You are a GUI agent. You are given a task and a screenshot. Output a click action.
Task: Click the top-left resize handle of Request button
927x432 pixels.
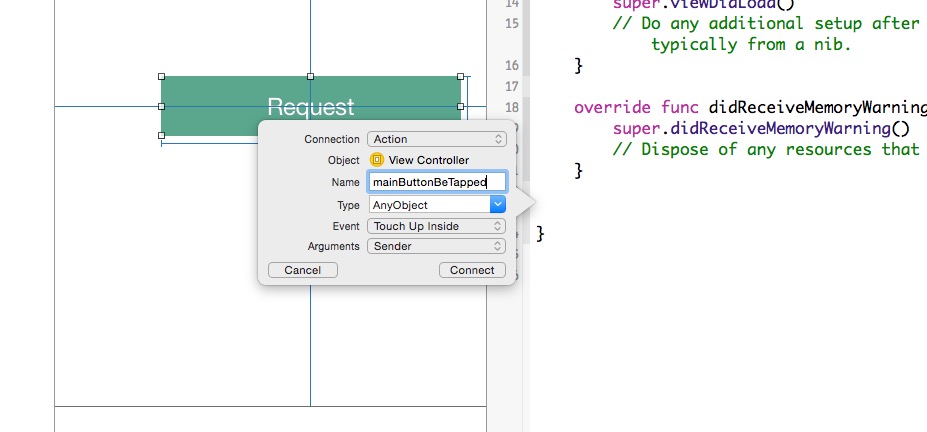point(161,76)
